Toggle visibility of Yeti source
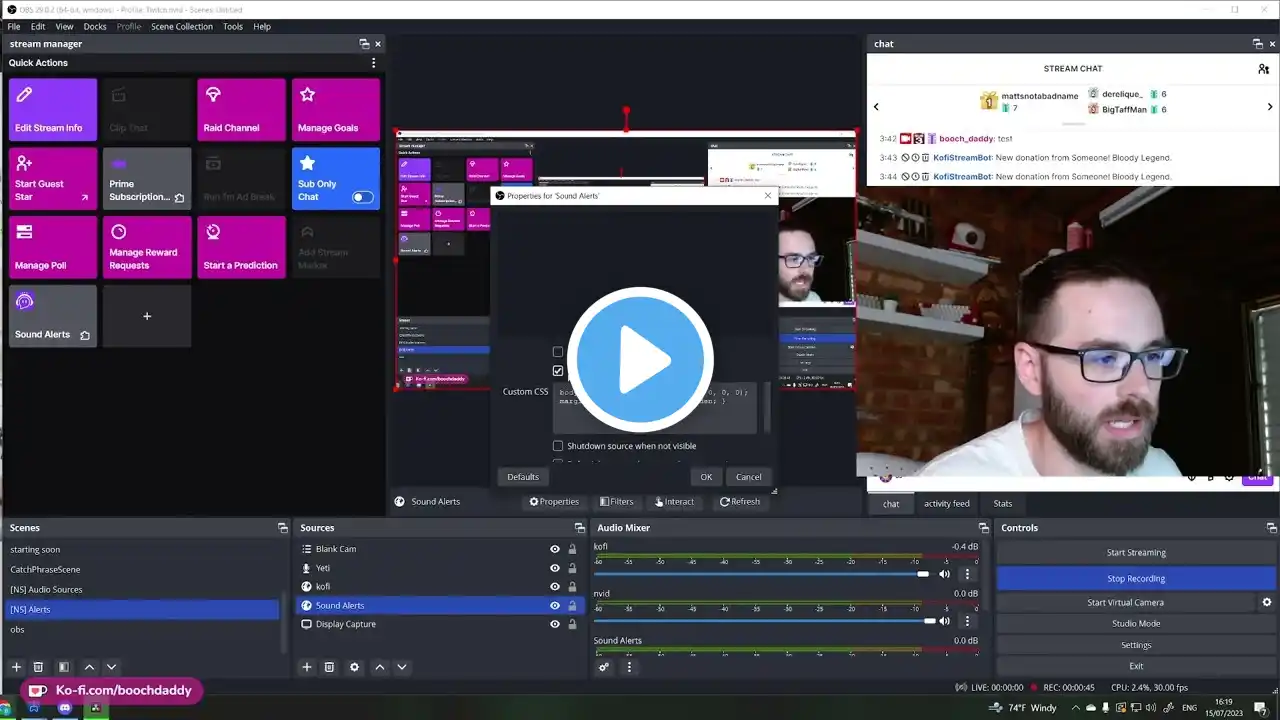 click(555, 568)
